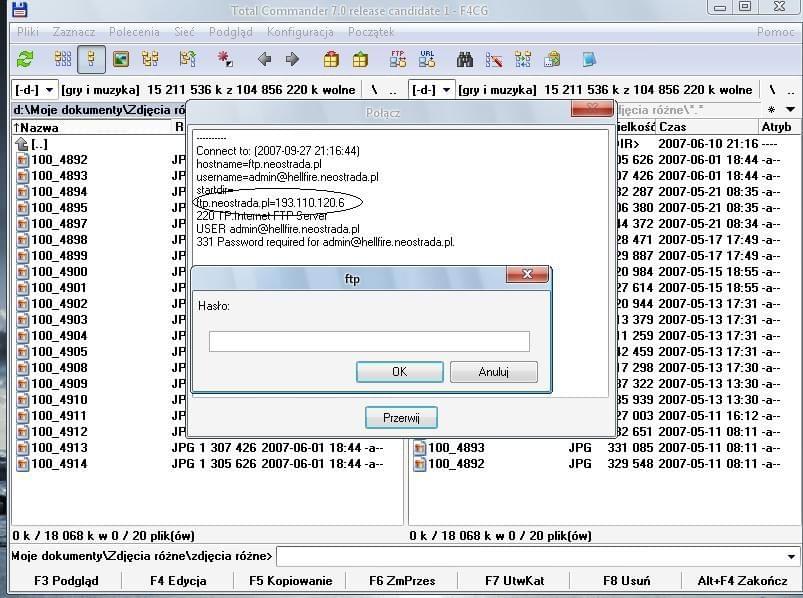The image size is (803, 598).
Task: Go forward with the right arrow icon
Action: click(292, 59)
